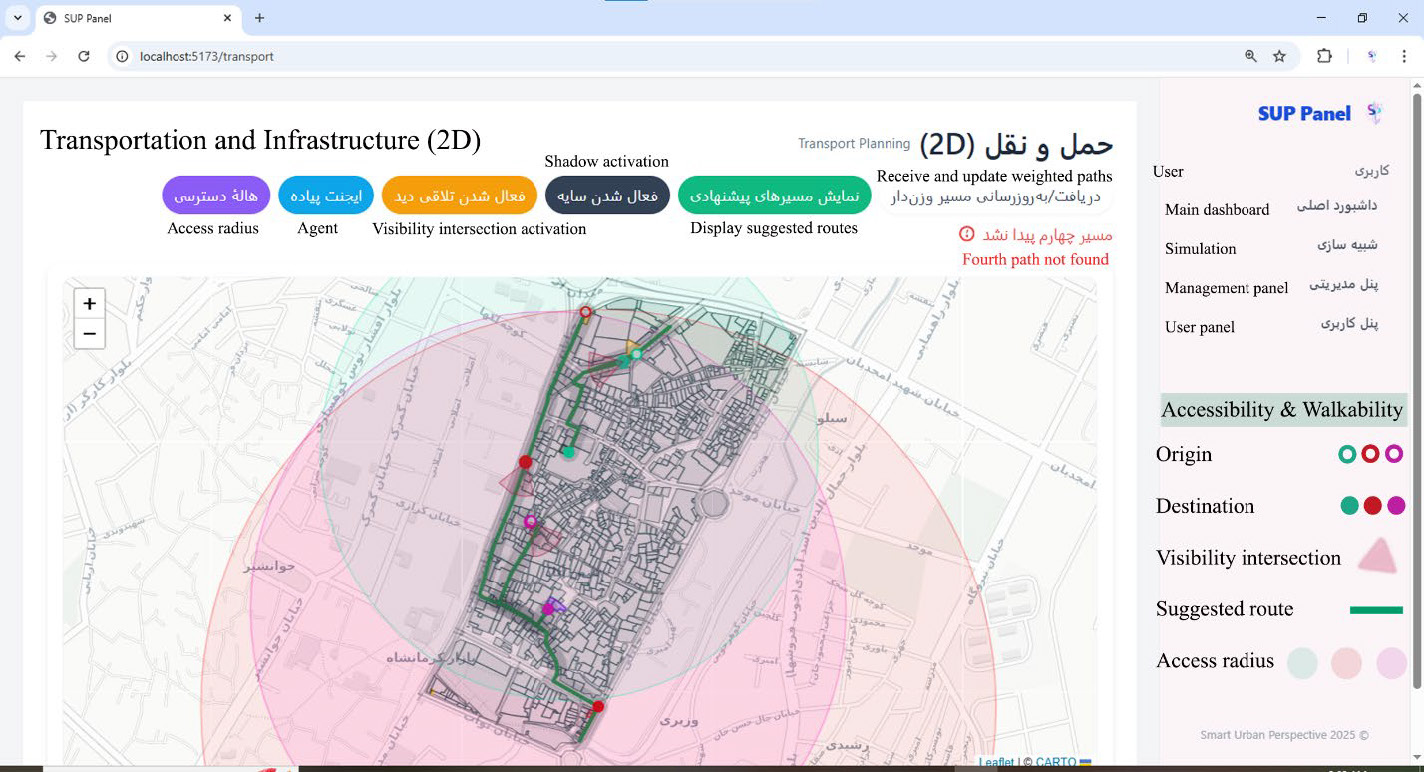Click the purple Access radius button

pyautogui.click(x=216, y=195)
